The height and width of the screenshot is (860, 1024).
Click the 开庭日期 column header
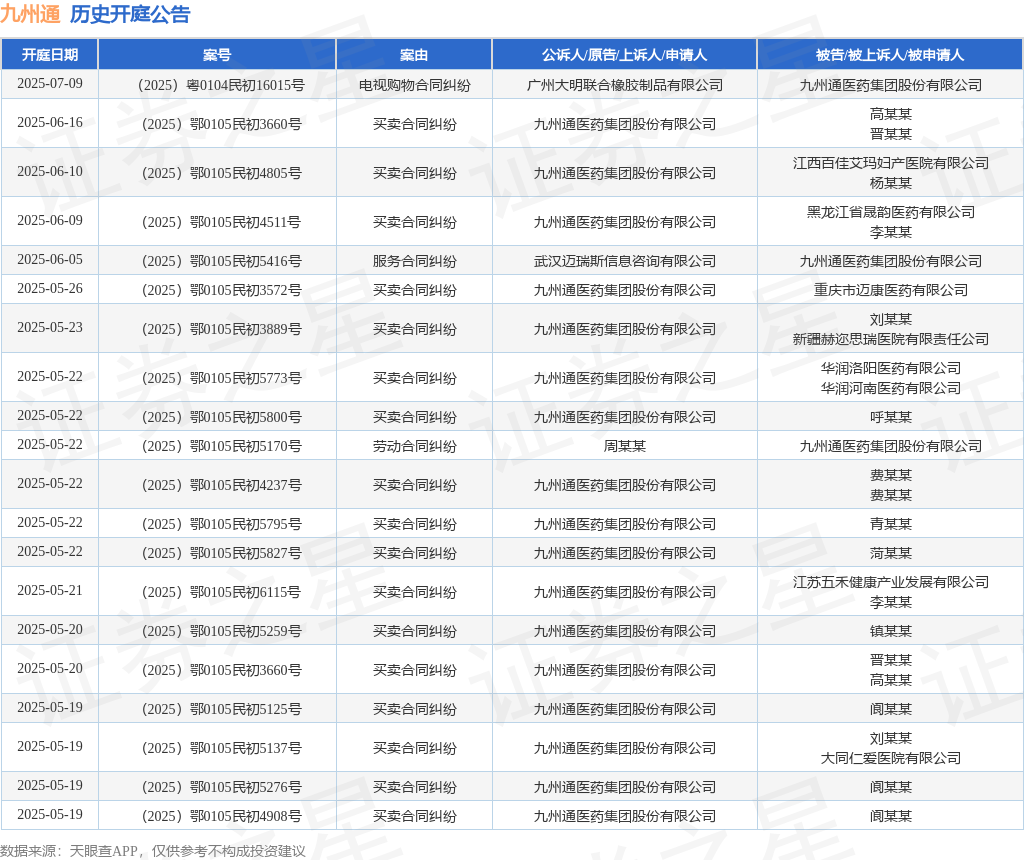[x=50, y=55]
